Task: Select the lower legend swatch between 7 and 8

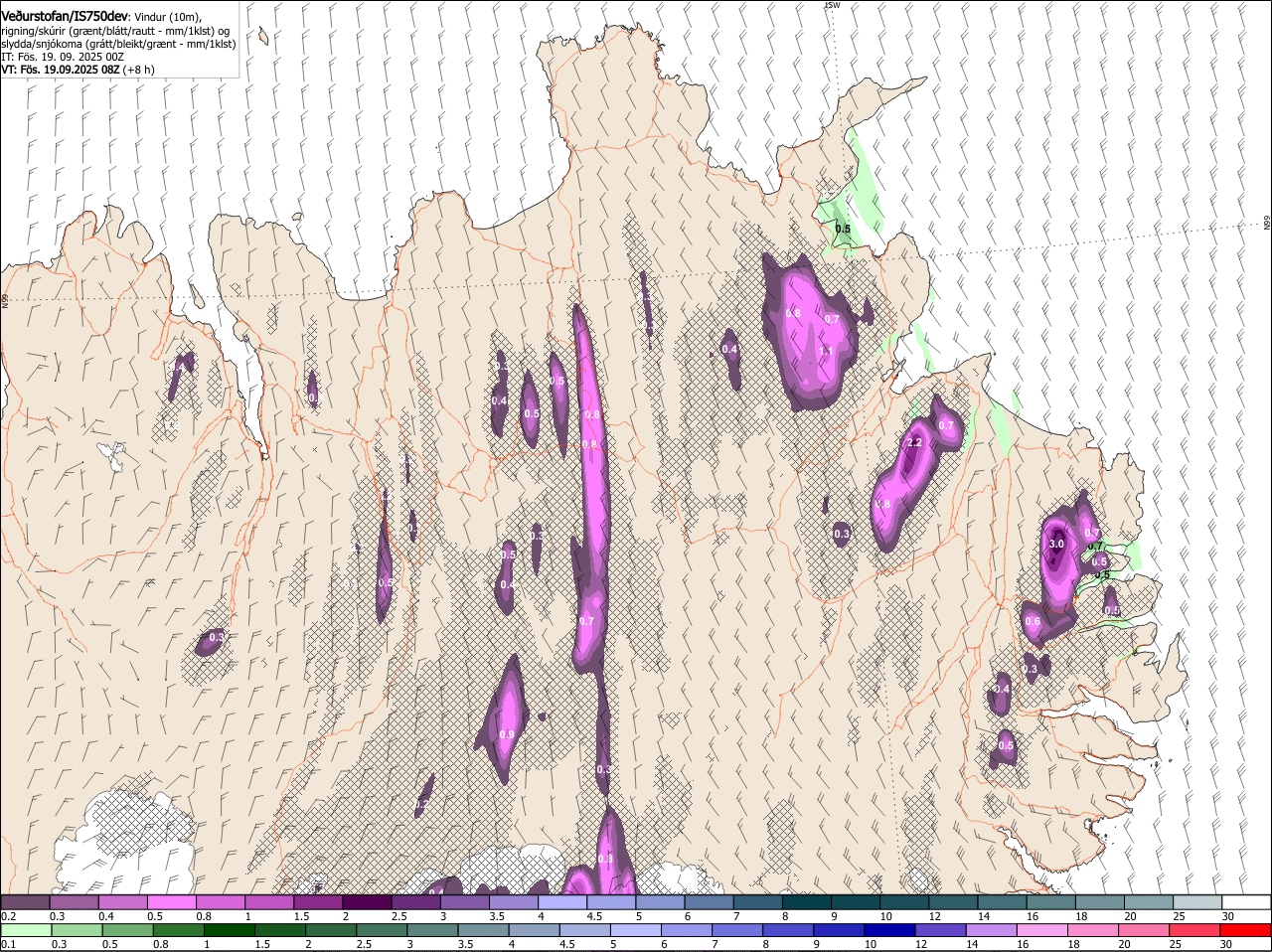Action: pyautogui.click(x=735, y=930)
